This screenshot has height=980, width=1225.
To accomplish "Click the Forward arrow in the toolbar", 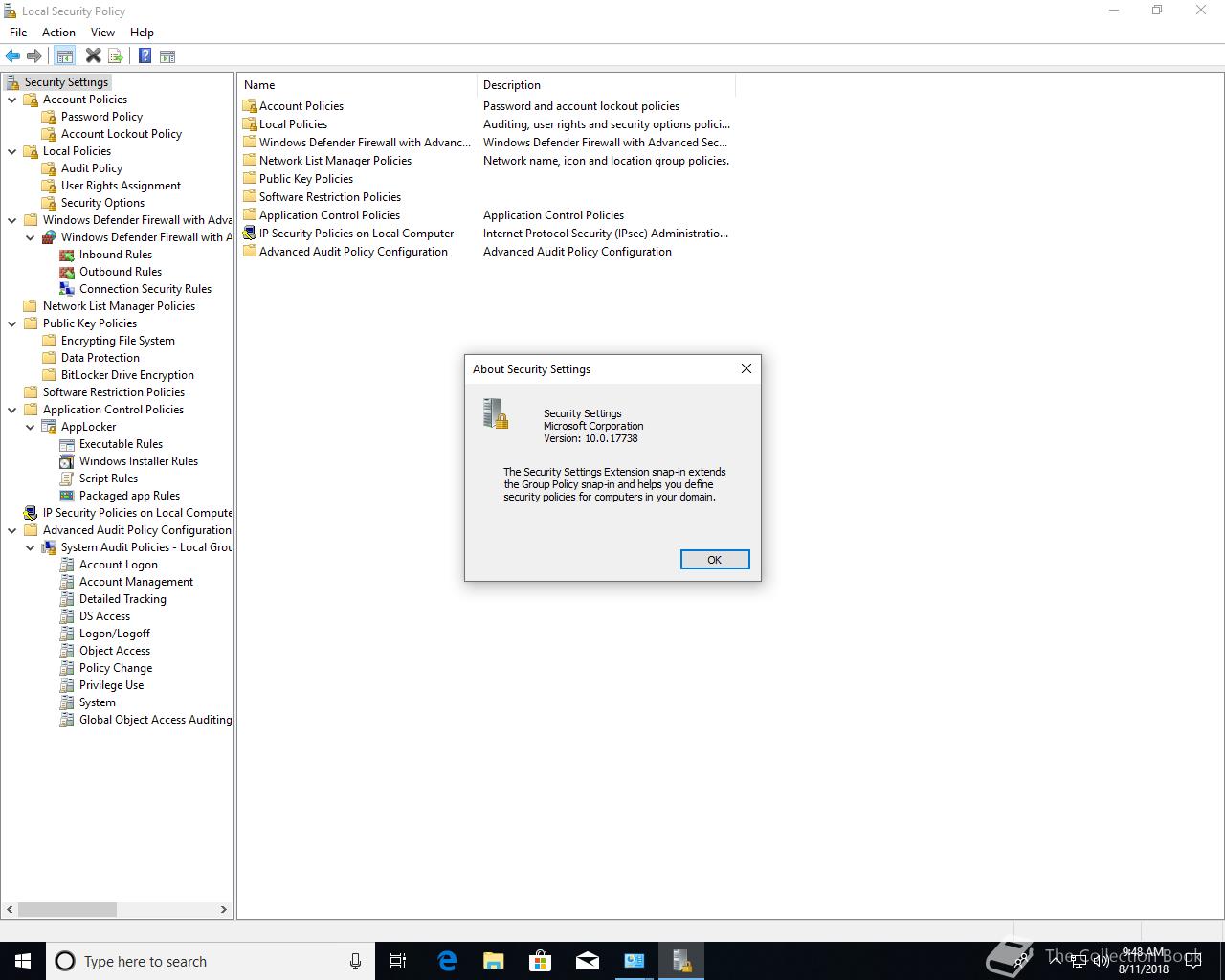I will click(34, 56).
